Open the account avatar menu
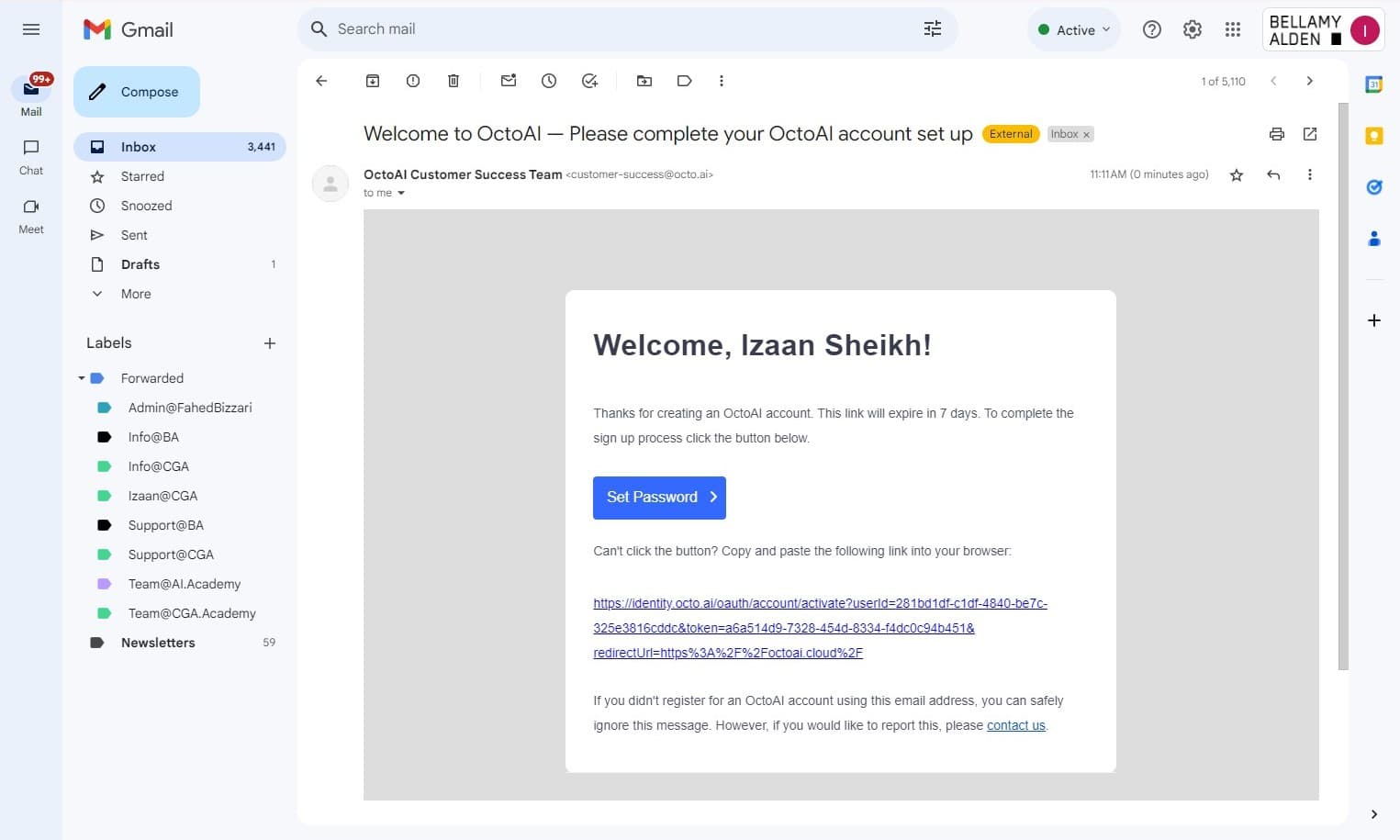 (x=1365, y=30)
